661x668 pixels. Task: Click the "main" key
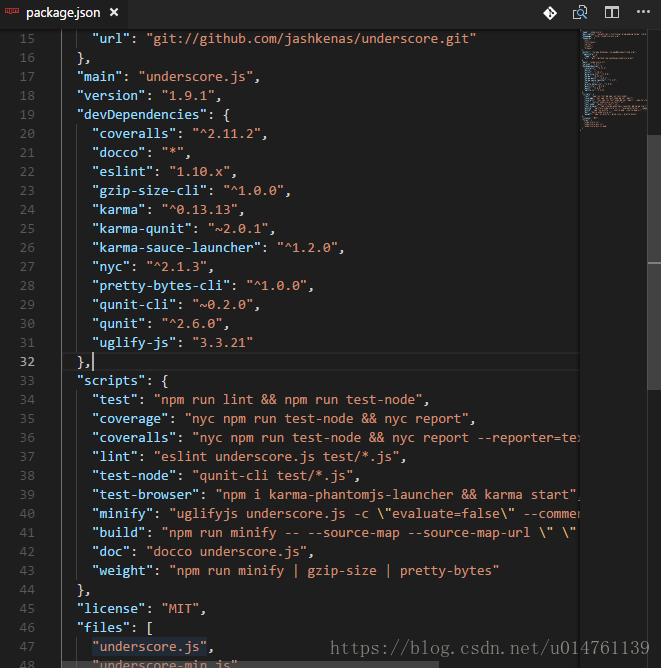pos(100,77)
